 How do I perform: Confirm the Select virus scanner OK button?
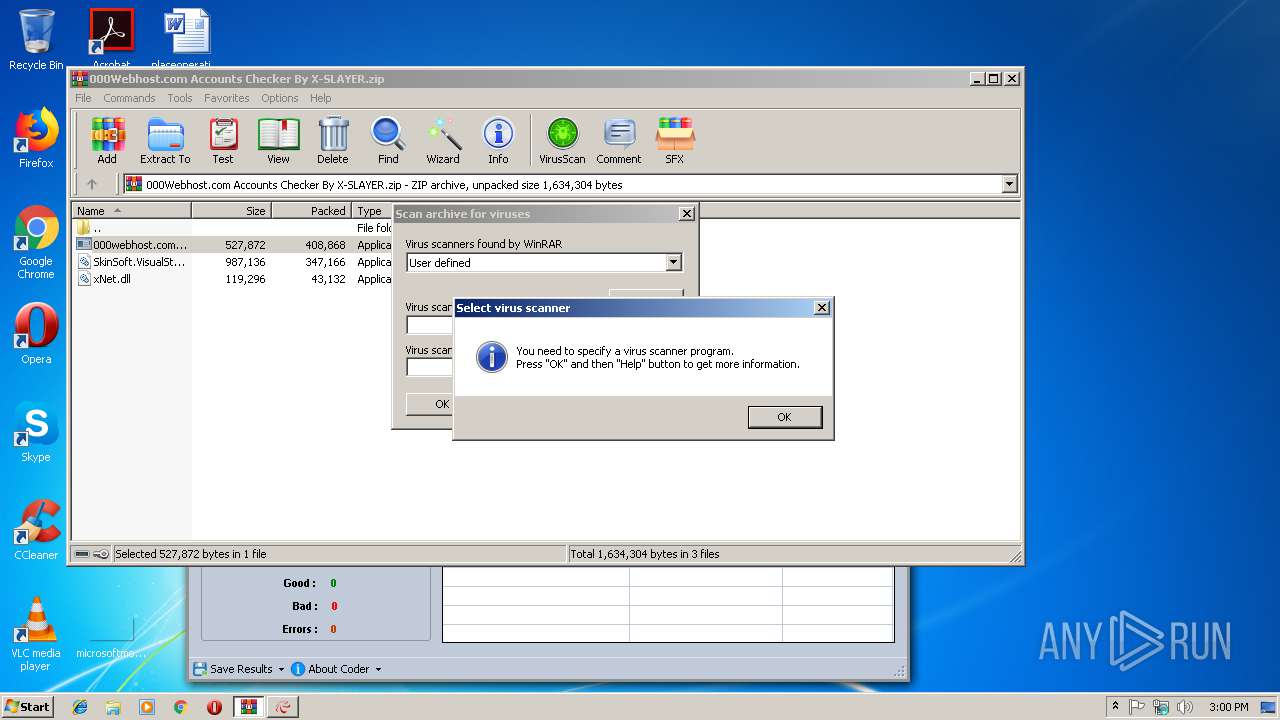784,417
